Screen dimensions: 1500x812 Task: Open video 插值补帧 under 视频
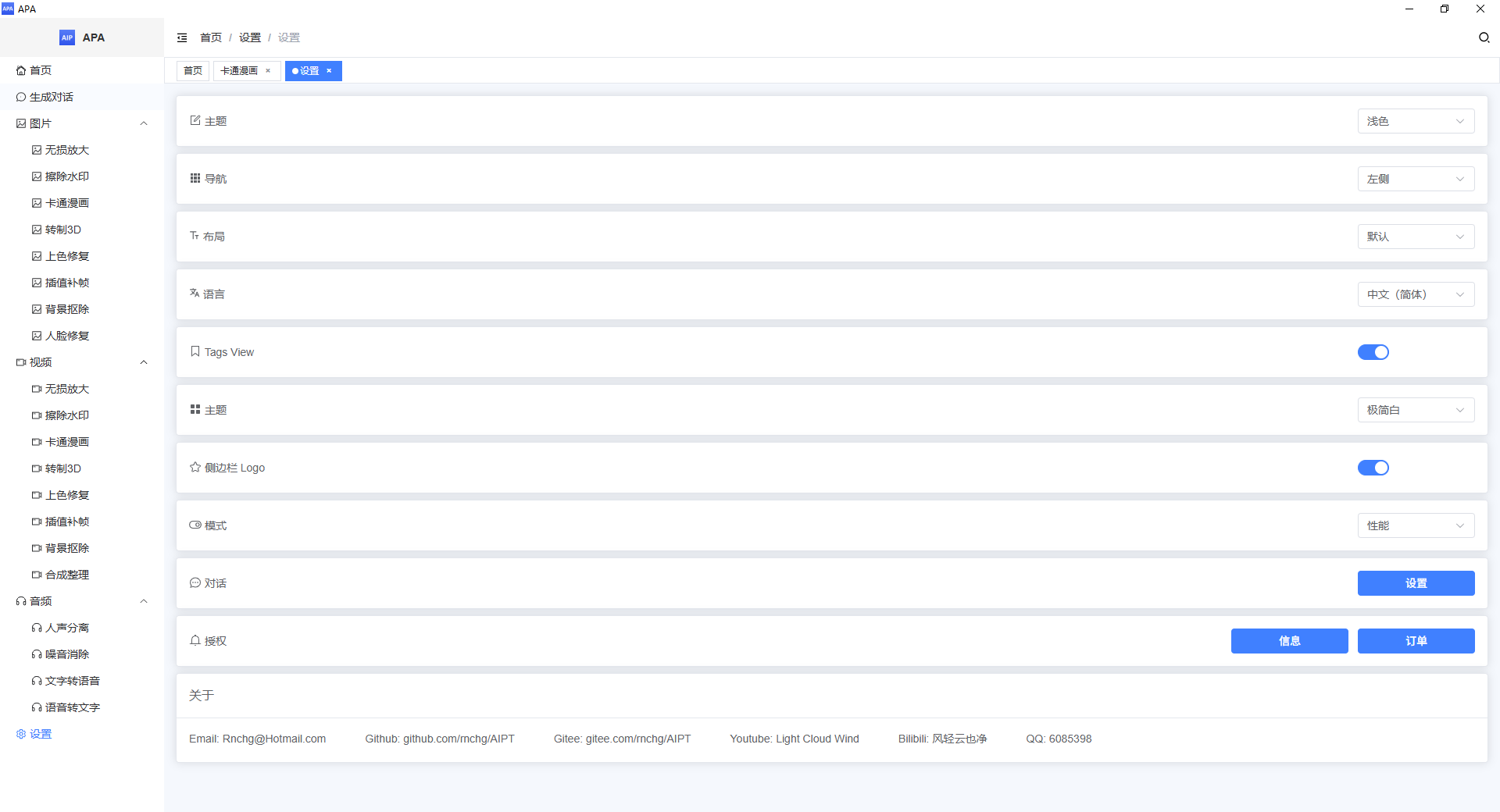click(x=82, y=522)
